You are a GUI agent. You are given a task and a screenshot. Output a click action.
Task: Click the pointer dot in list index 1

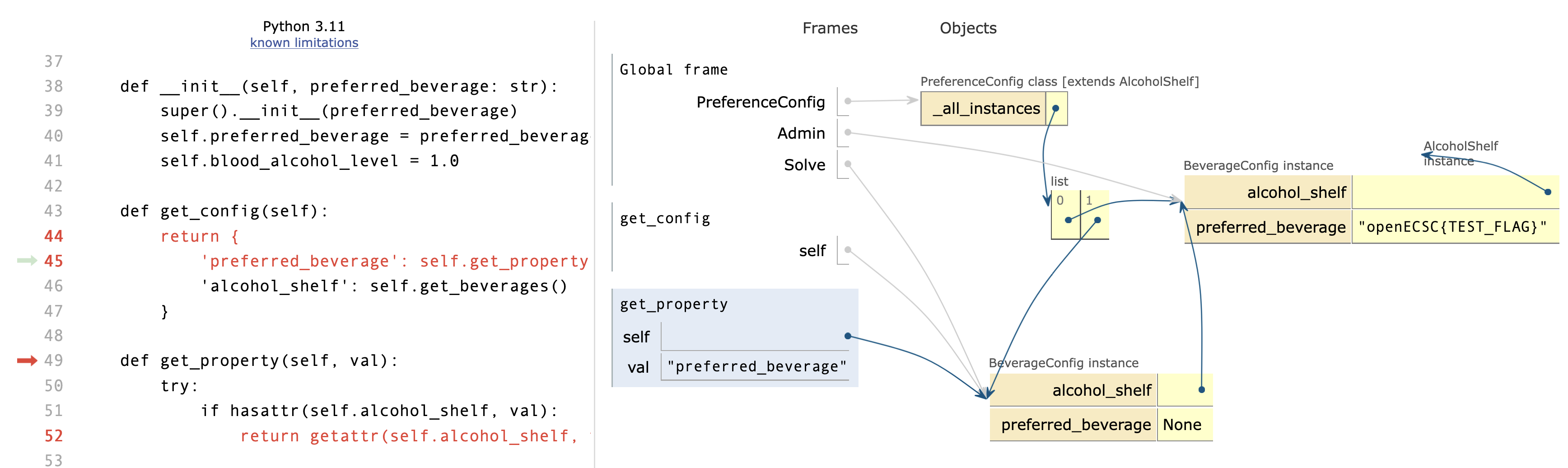coord(1097,220)
